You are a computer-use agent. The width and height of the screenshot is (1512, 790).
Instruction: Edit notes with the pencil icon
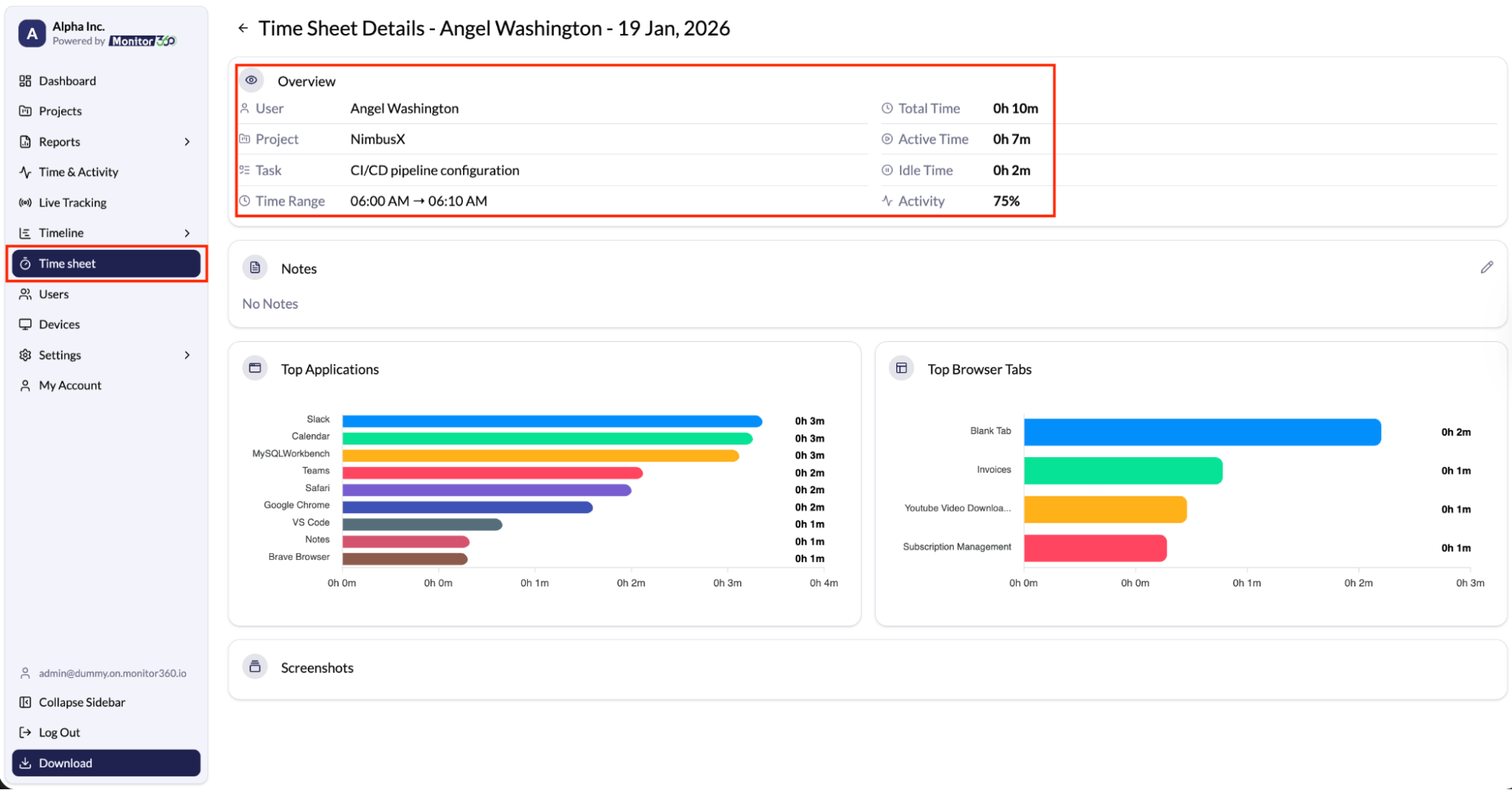pos(1487,267)
